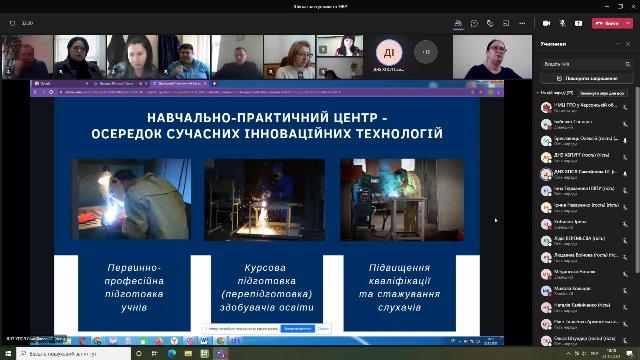Open the more actions ellipsis in toolbar
This screenshot has height=360, width=640.
pos(522,23)
